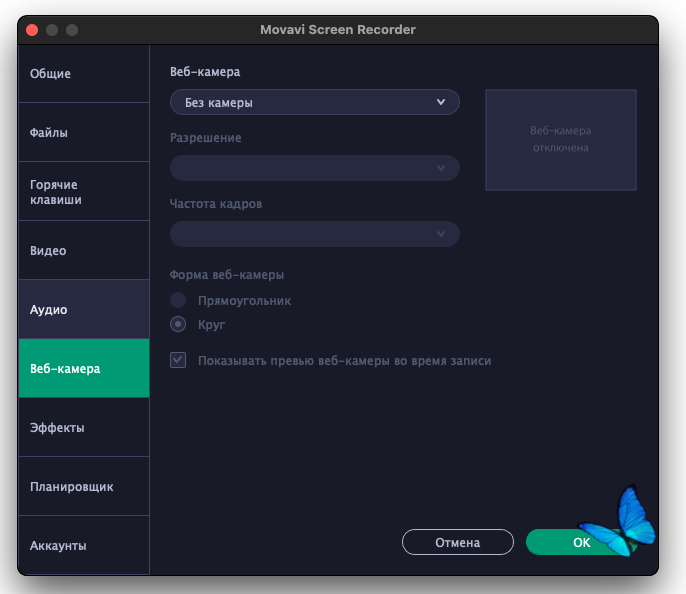Open the Общие settings tab
Image resolution: width=686 pixels, height=594 pixels.
84,73
